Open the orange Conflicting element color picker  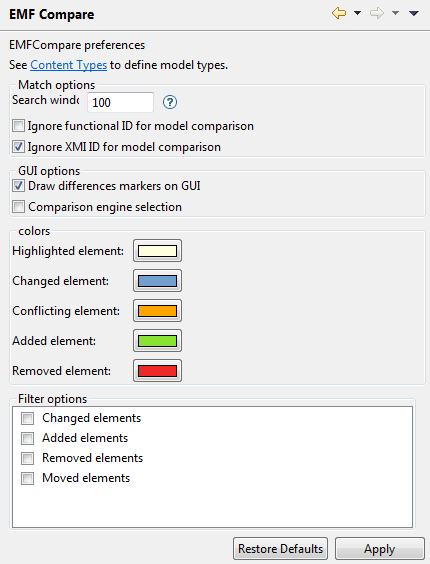click(x=157, y=311)
